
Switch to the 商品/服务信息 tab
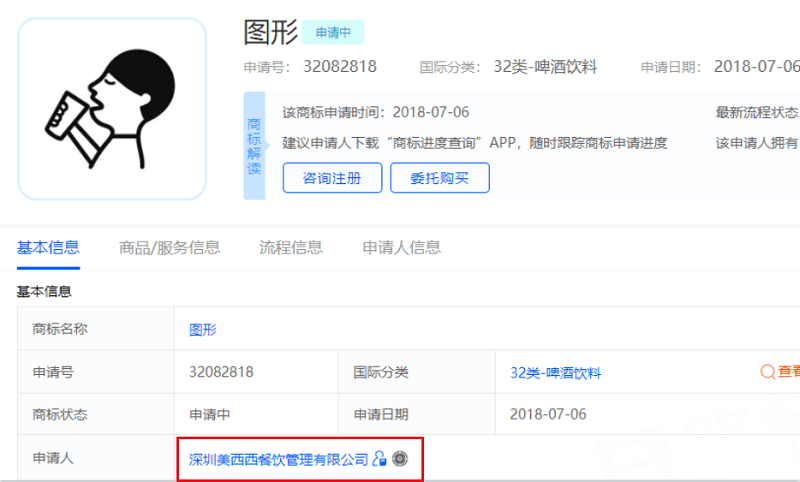tap(169, 247)
